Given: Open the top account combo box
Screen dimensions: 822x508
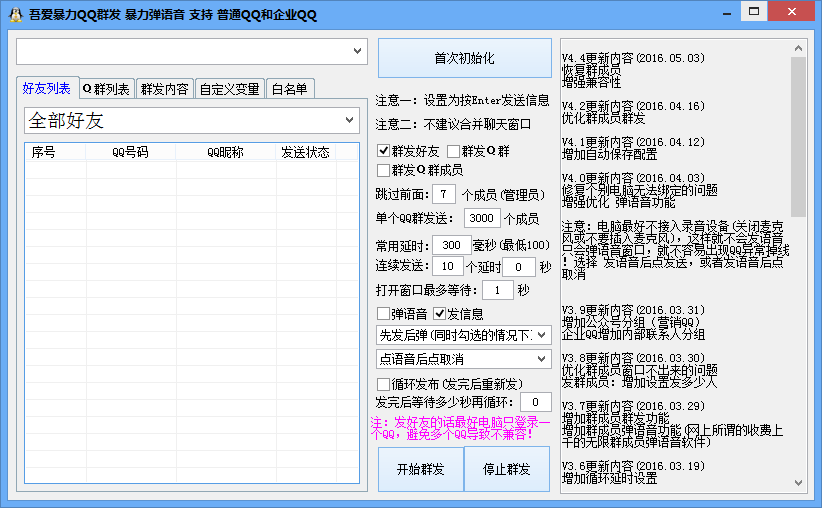Looking at the screenshot, I should click(x=358, y=50).
